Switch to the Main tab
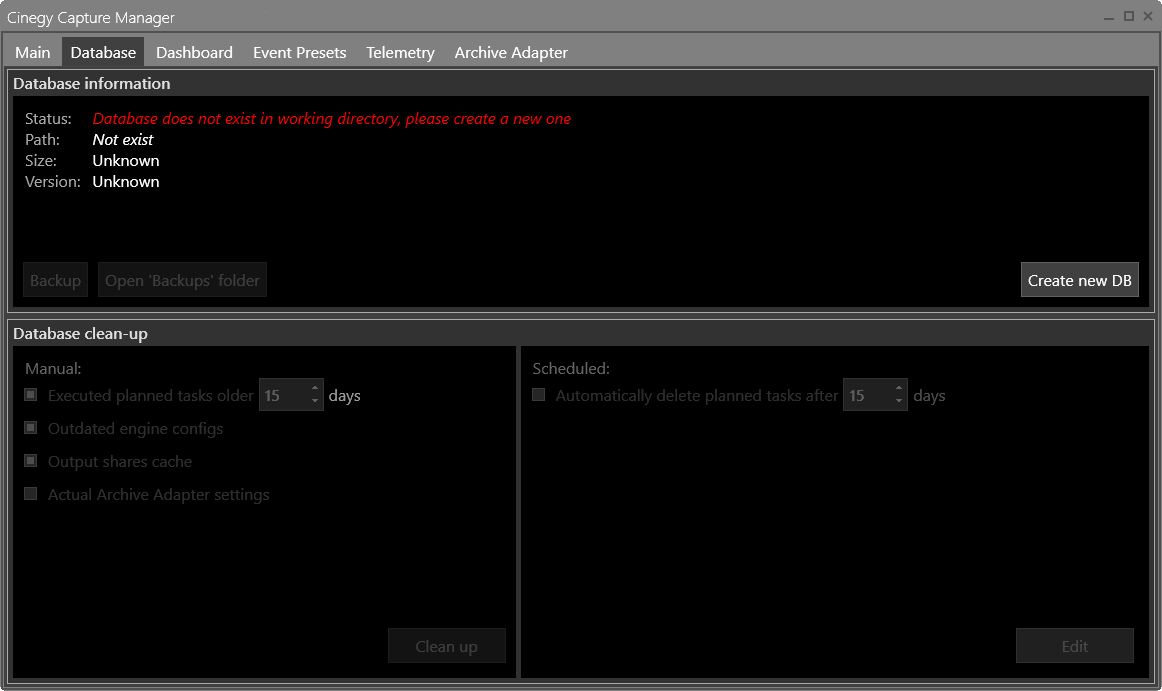 click(x=33, y=53)
